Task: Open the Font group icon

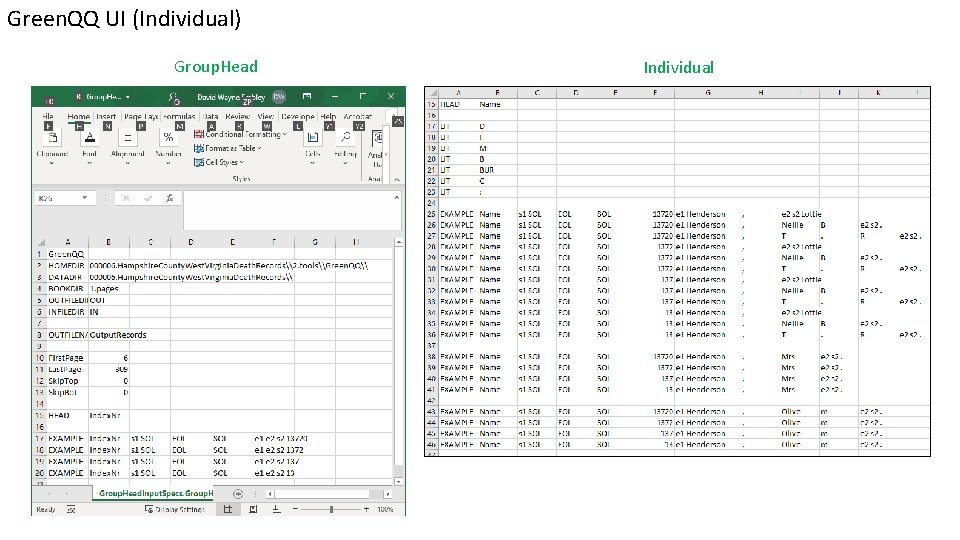Action: coord(89,138)
